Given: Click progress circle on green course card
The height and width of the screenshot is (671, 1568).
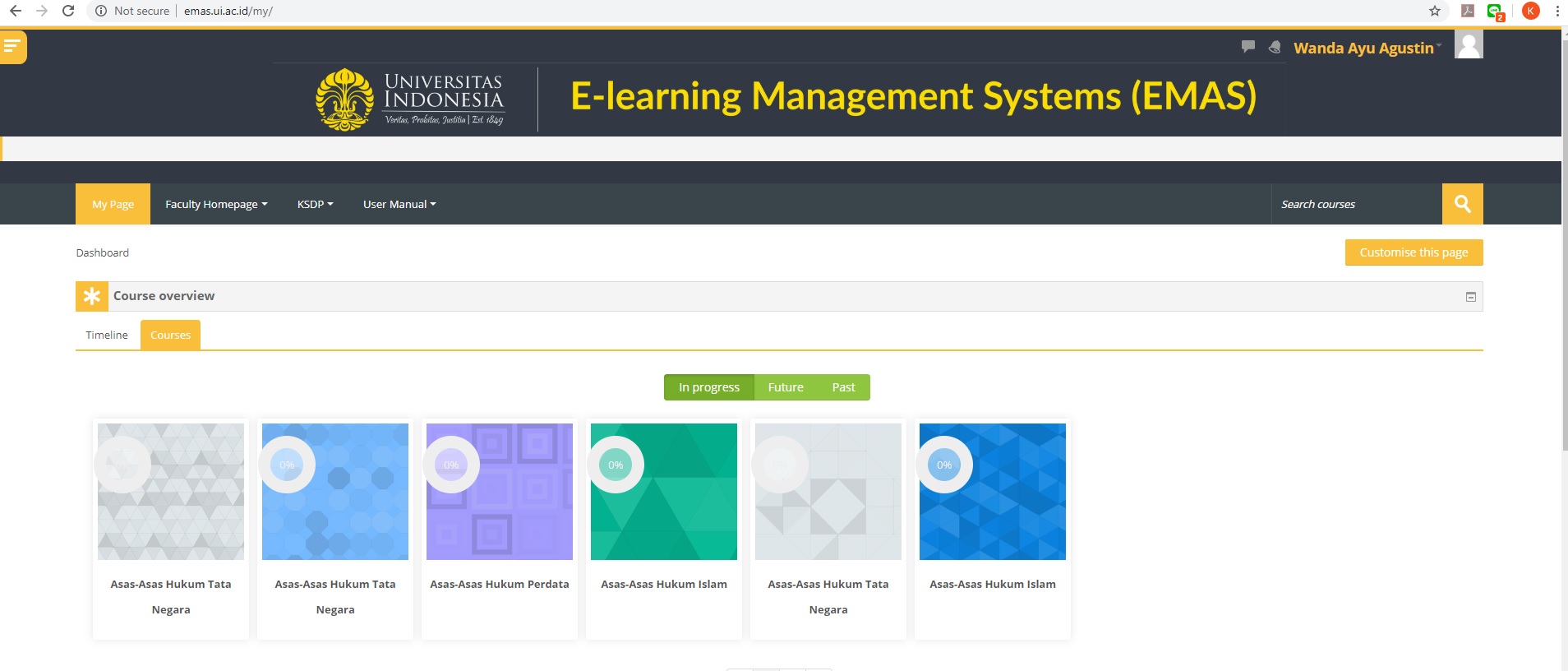Looking at the screenshot, I should (616, 465).
